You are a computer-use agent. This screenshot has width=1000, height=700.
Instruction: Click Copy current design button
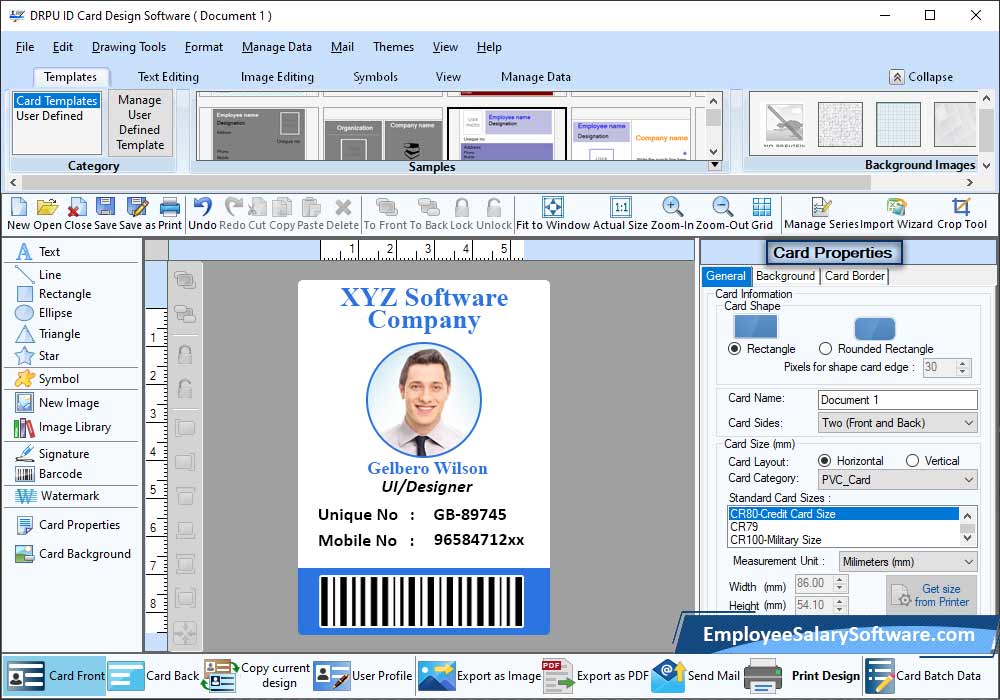point(257,676)
